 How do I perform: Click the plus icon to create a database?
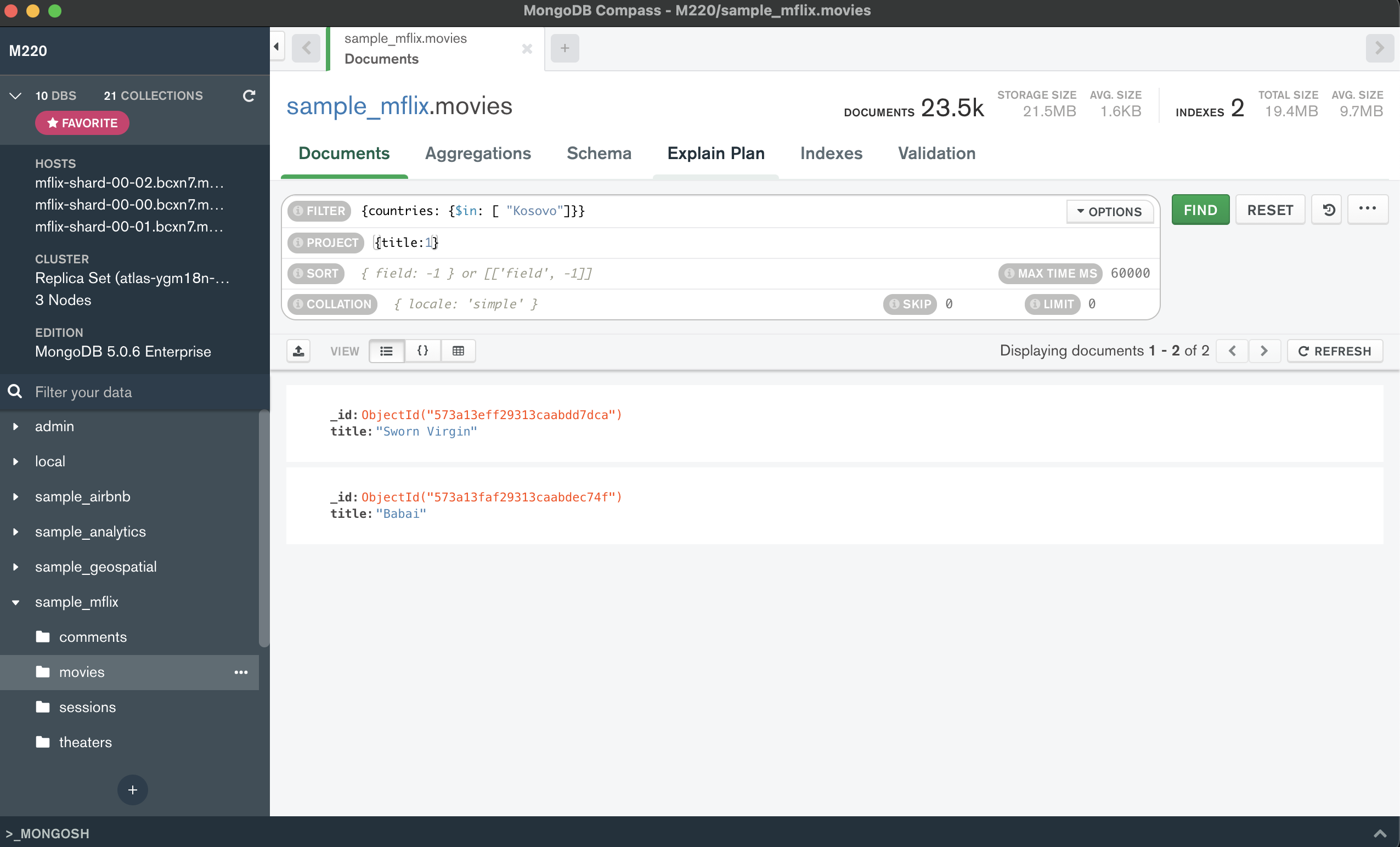(132, 789)
